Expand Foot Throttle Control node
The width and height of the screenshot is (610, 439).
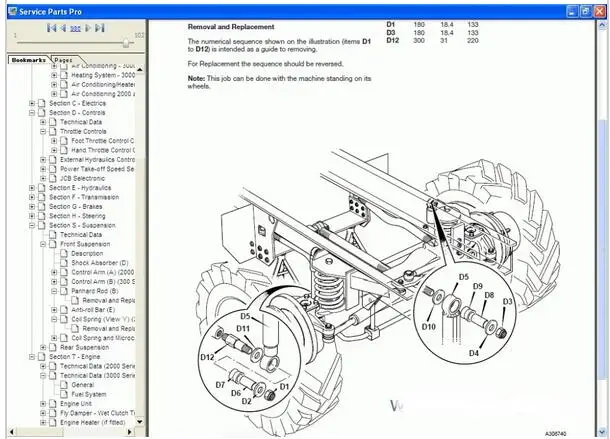pyautogui.click(x=54, y=141)
